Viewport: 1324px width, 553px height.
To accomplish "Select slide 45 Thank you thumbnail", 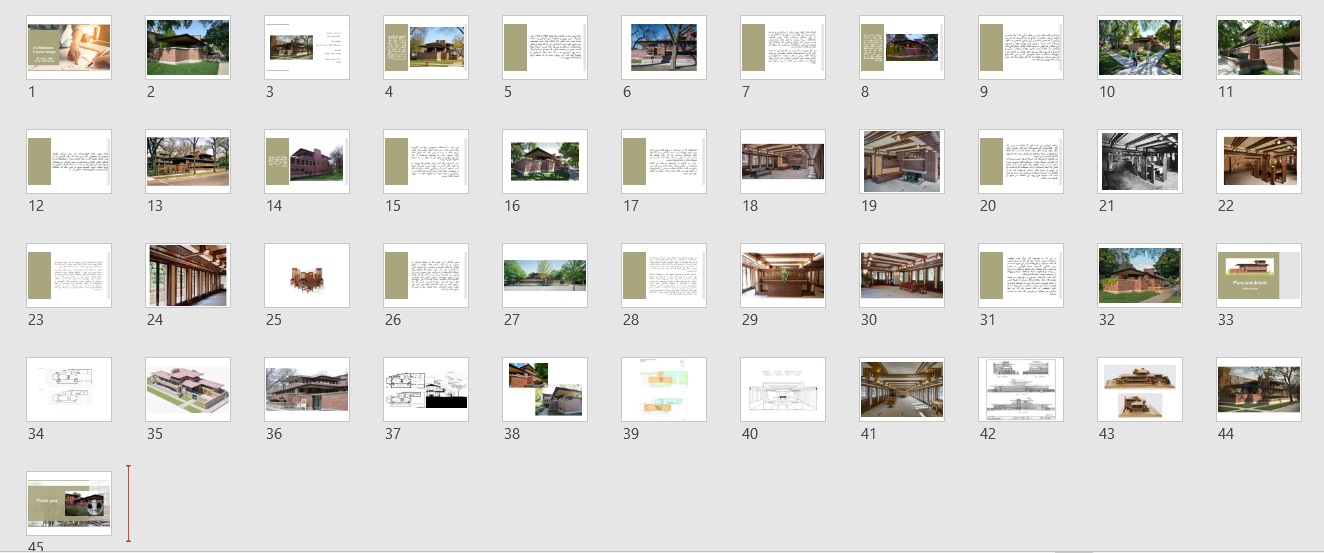I will 69,504.
